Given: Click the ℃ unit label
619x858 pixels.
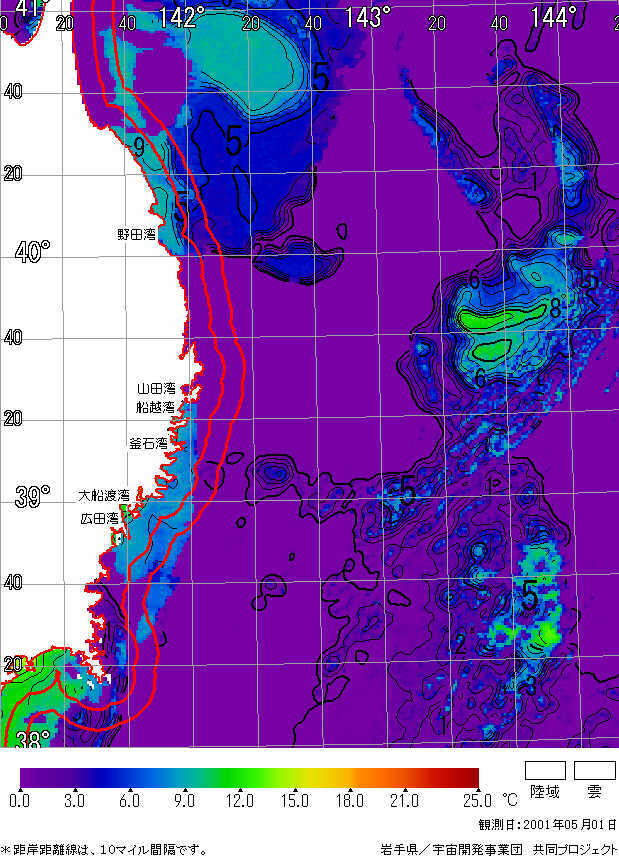Looking at the screenshot, I should pos(510,801).
